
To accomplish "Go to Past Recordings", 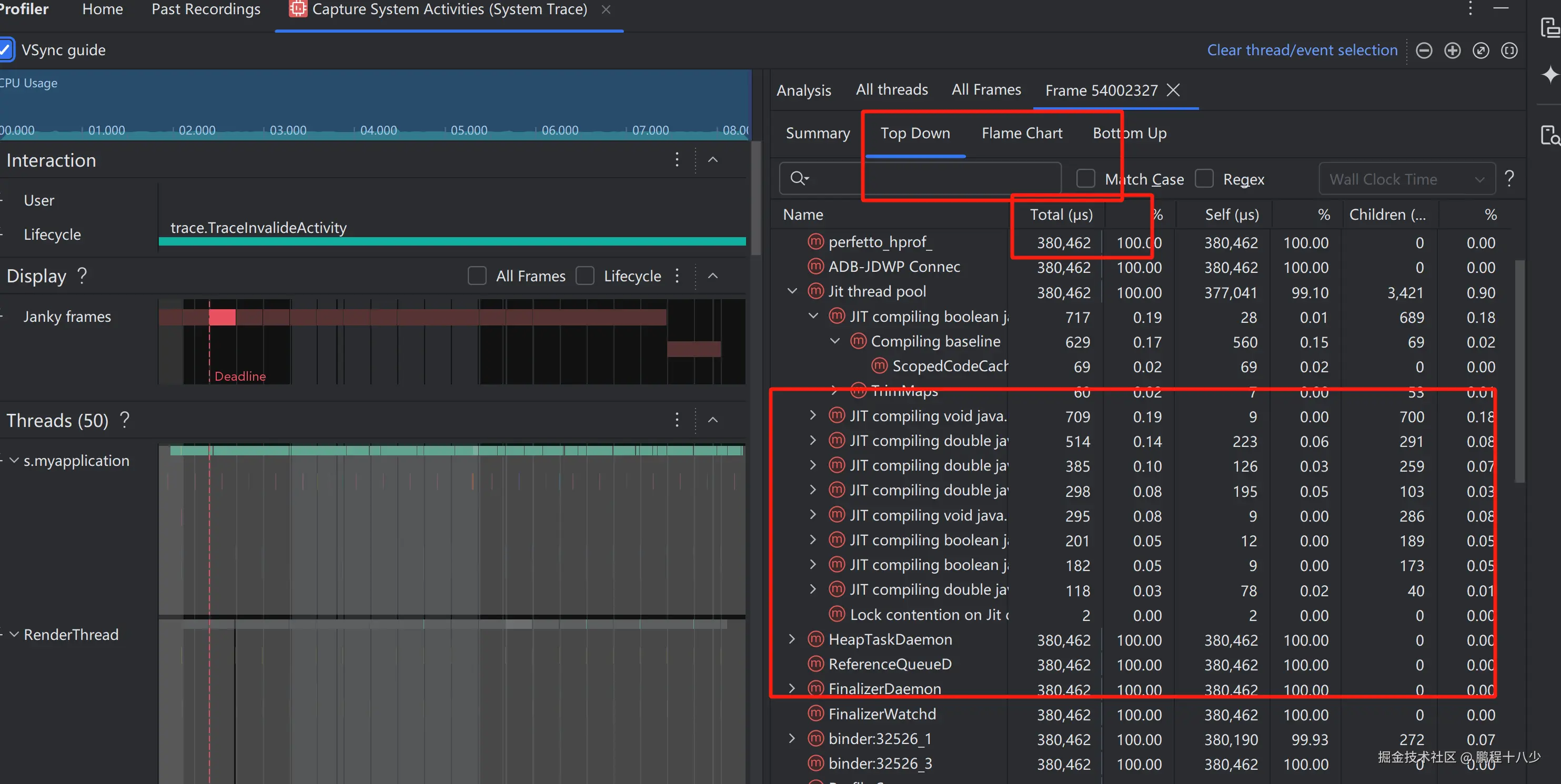I will tap(205, 9).
